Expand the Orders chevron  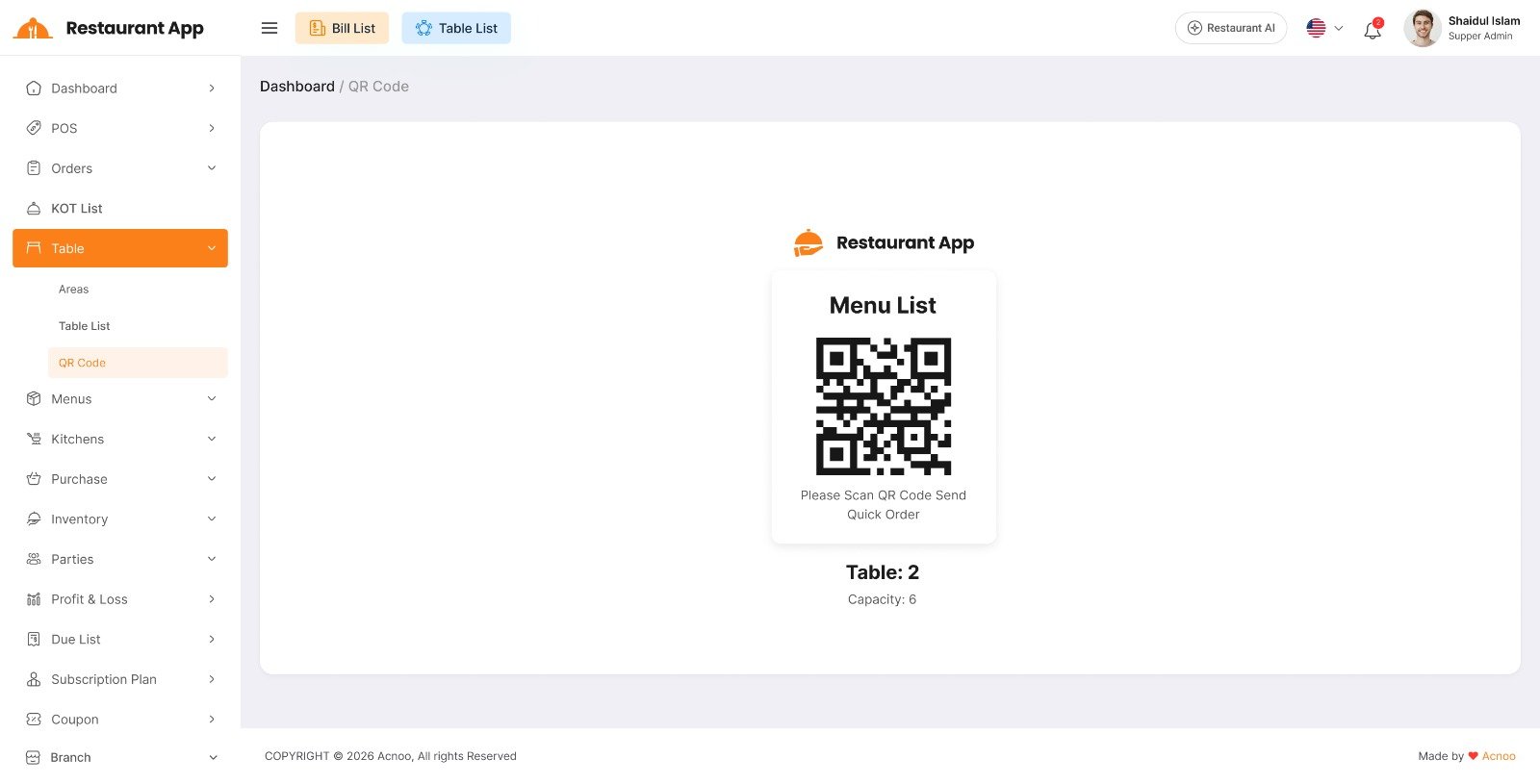[212, 168]
